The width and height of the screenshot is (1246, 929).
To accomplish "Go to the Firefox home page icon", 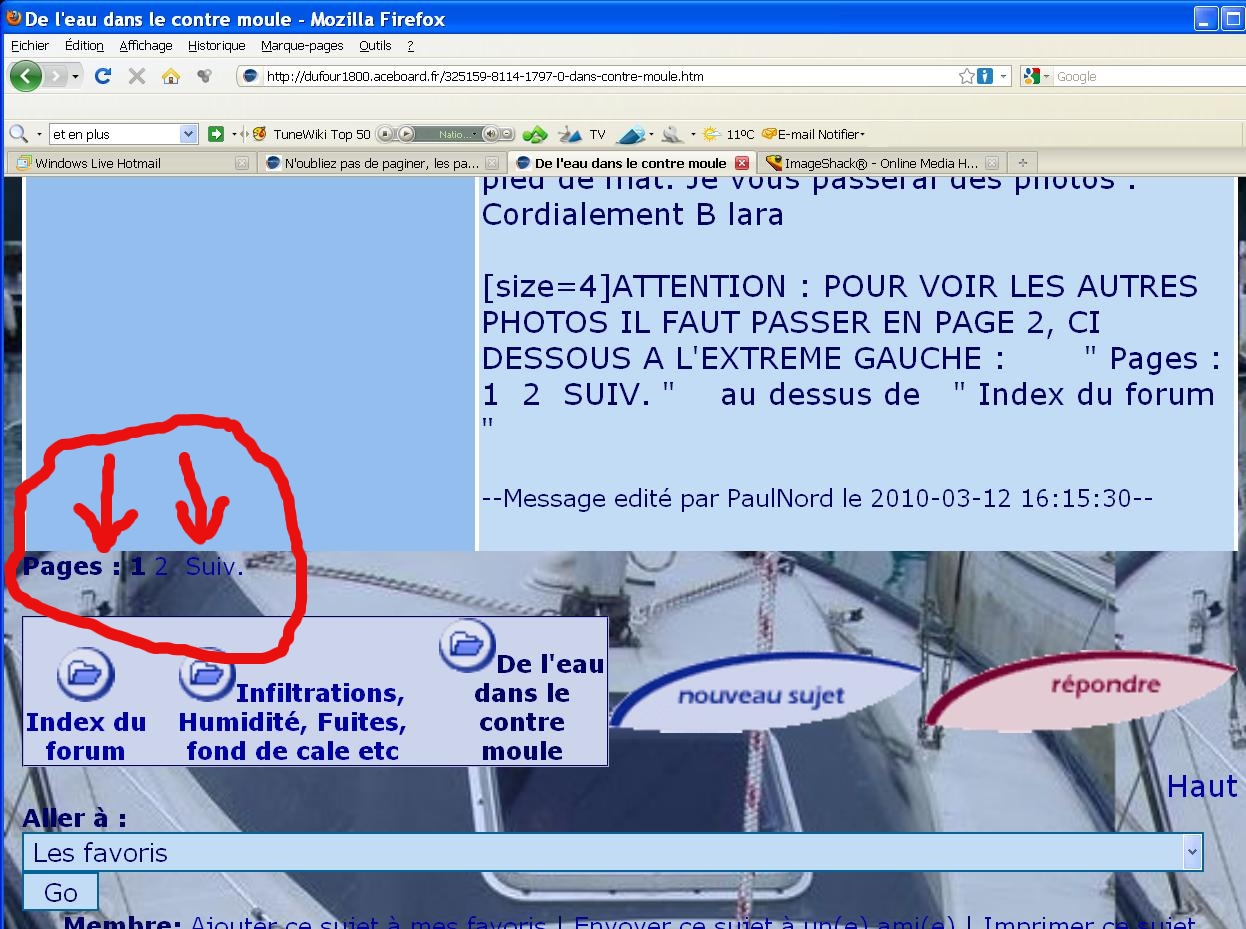I will click(171, 76).
